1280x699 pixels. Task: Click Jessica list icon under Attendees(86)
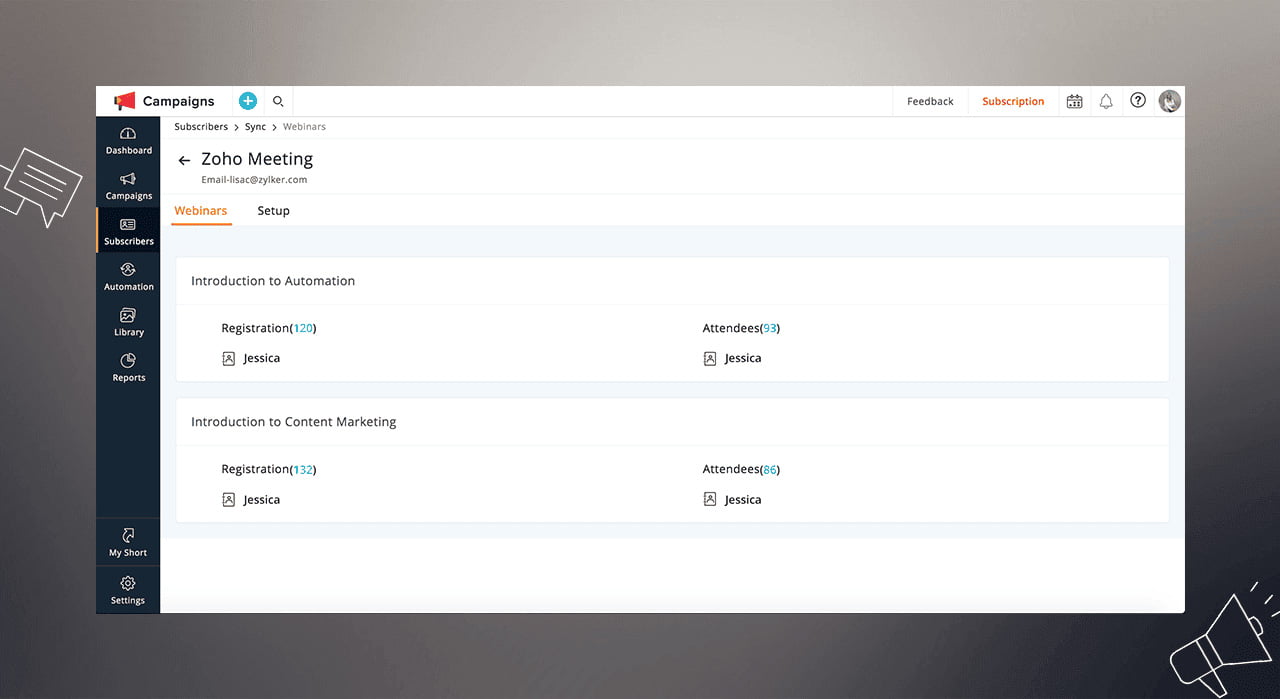pos(710,499)
